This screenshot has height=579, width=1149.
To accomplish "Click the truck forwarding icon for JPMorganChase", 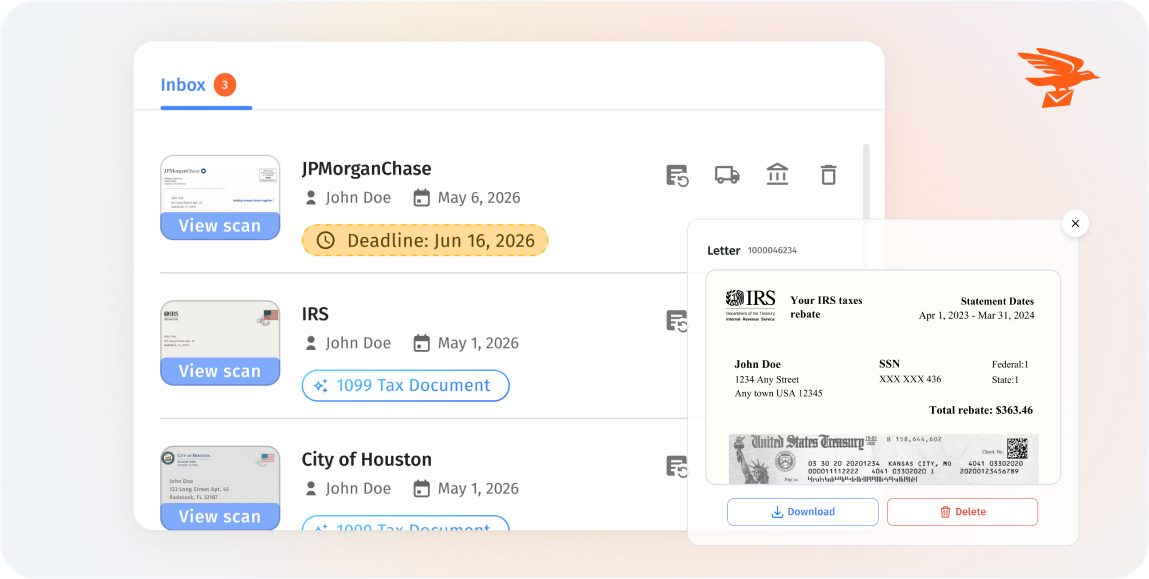I will coord(727,174).
